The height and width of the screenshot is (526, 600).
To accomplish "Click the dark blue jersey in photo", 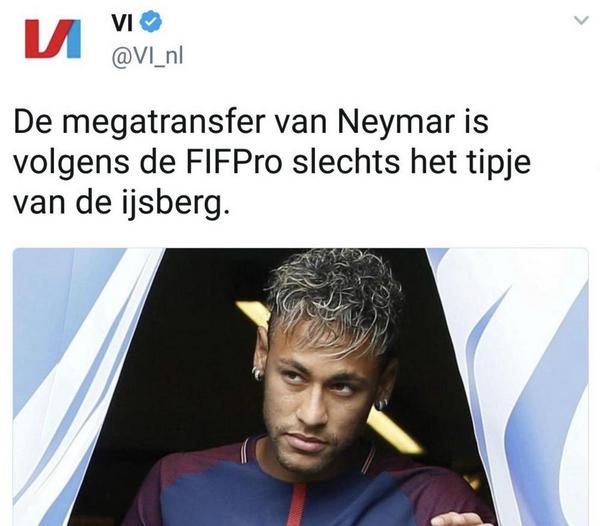I will coord(291,493).
